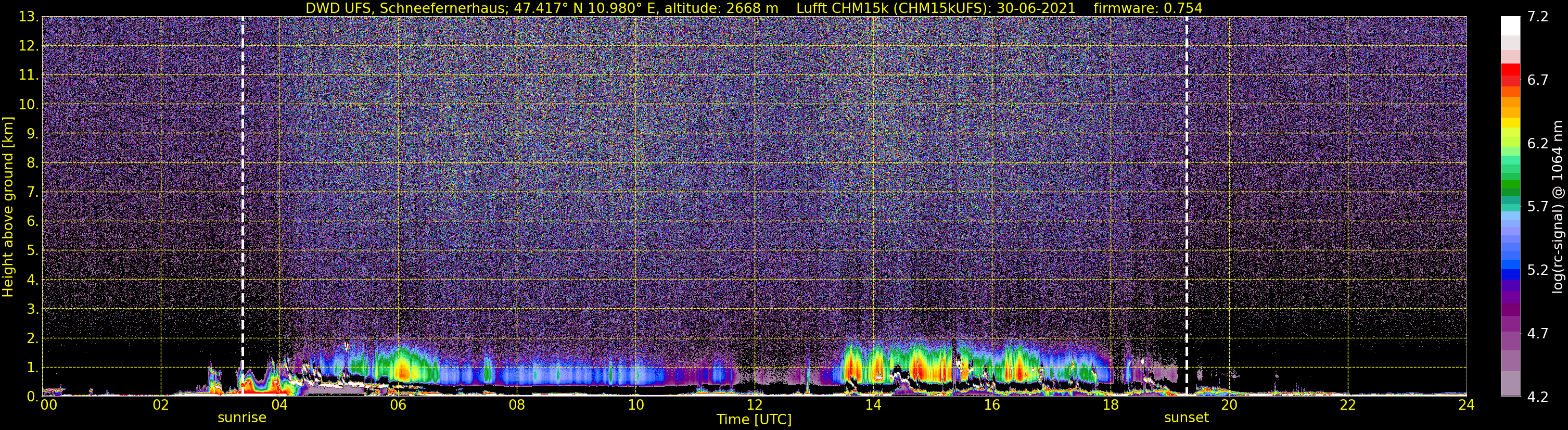1568x430 pixels.
Task: Click the height axis tick label '3.'
Action: (33, 309)
